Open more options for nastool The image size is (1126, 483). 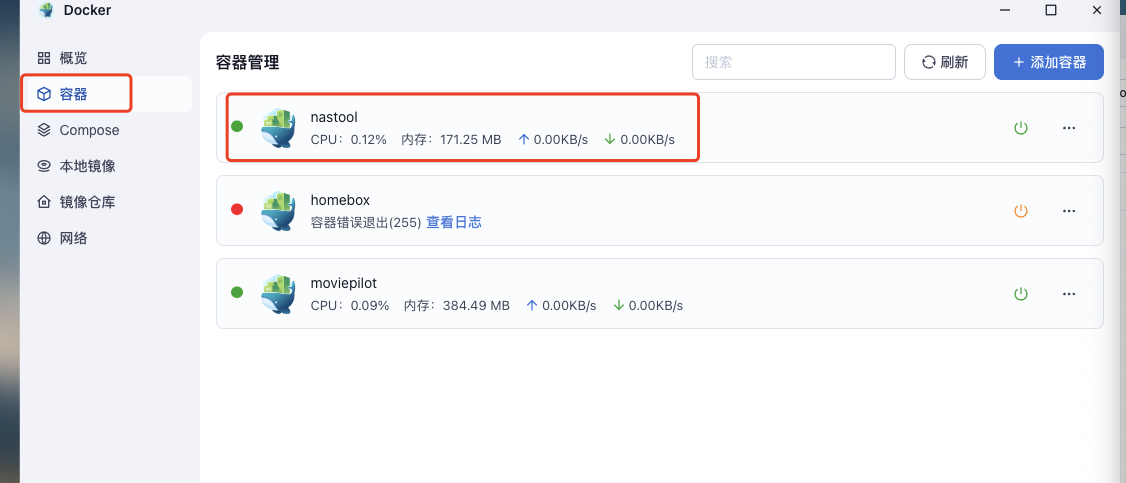click(x=1069, y=128)
